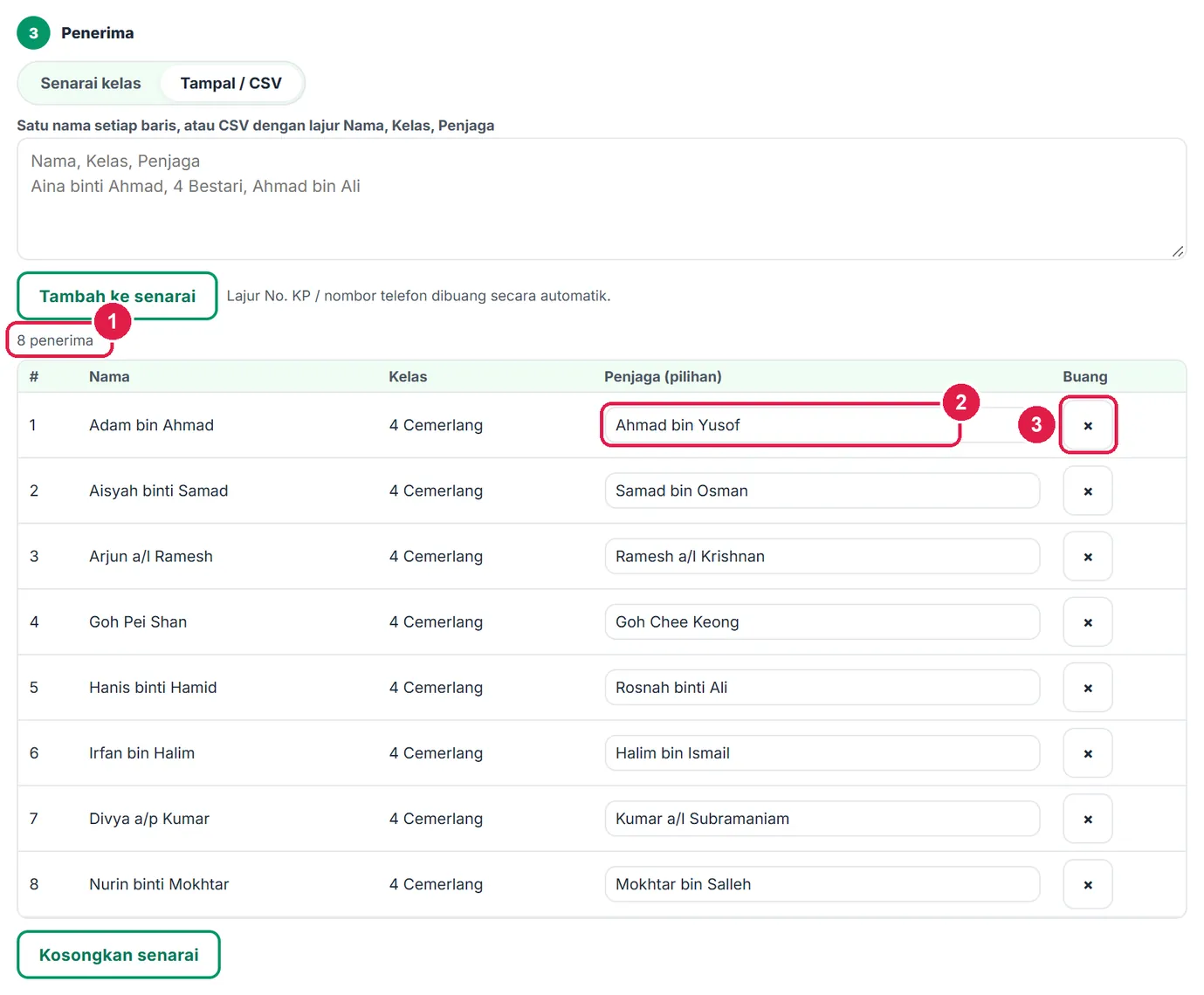Click the name Goh Pei Shan
The width and height of the screenshot is (1204, 995).
point(138,621)
